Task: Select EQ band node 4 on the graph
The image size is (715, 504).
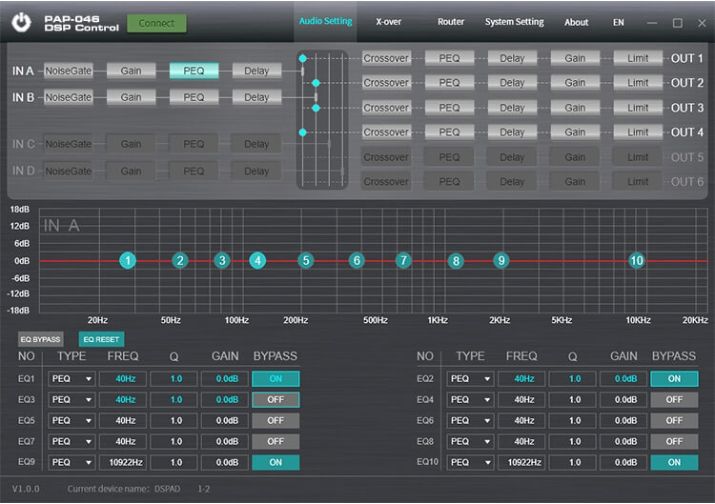Action: (x=258, y=260)
